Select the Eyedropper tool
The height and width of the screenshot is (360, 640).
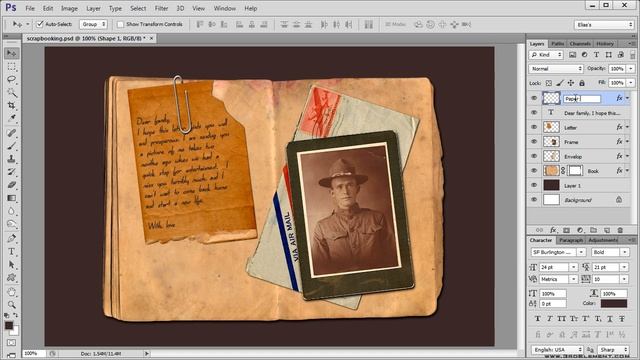click(x=11, y=119)
